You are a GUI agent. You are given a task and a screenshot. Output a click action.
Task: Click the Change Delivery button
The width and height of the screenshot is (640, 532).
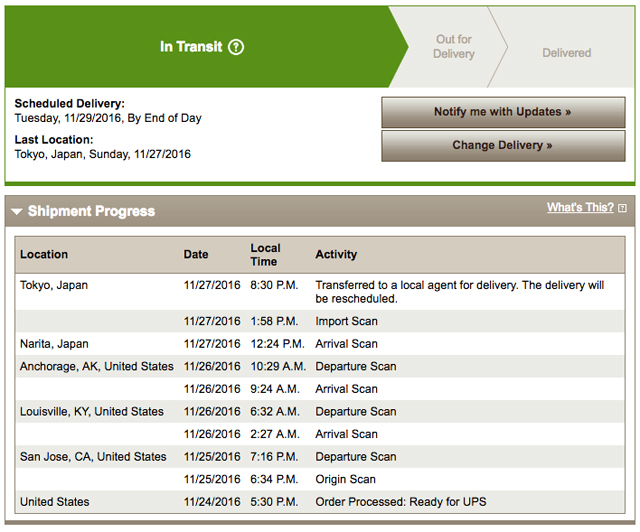[503, 145]
